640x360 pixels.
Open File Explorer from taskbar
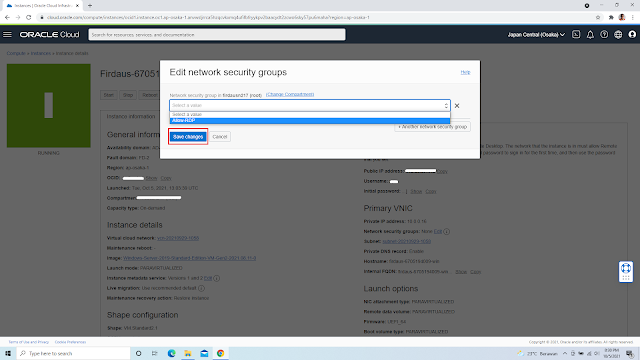(188, 353)
